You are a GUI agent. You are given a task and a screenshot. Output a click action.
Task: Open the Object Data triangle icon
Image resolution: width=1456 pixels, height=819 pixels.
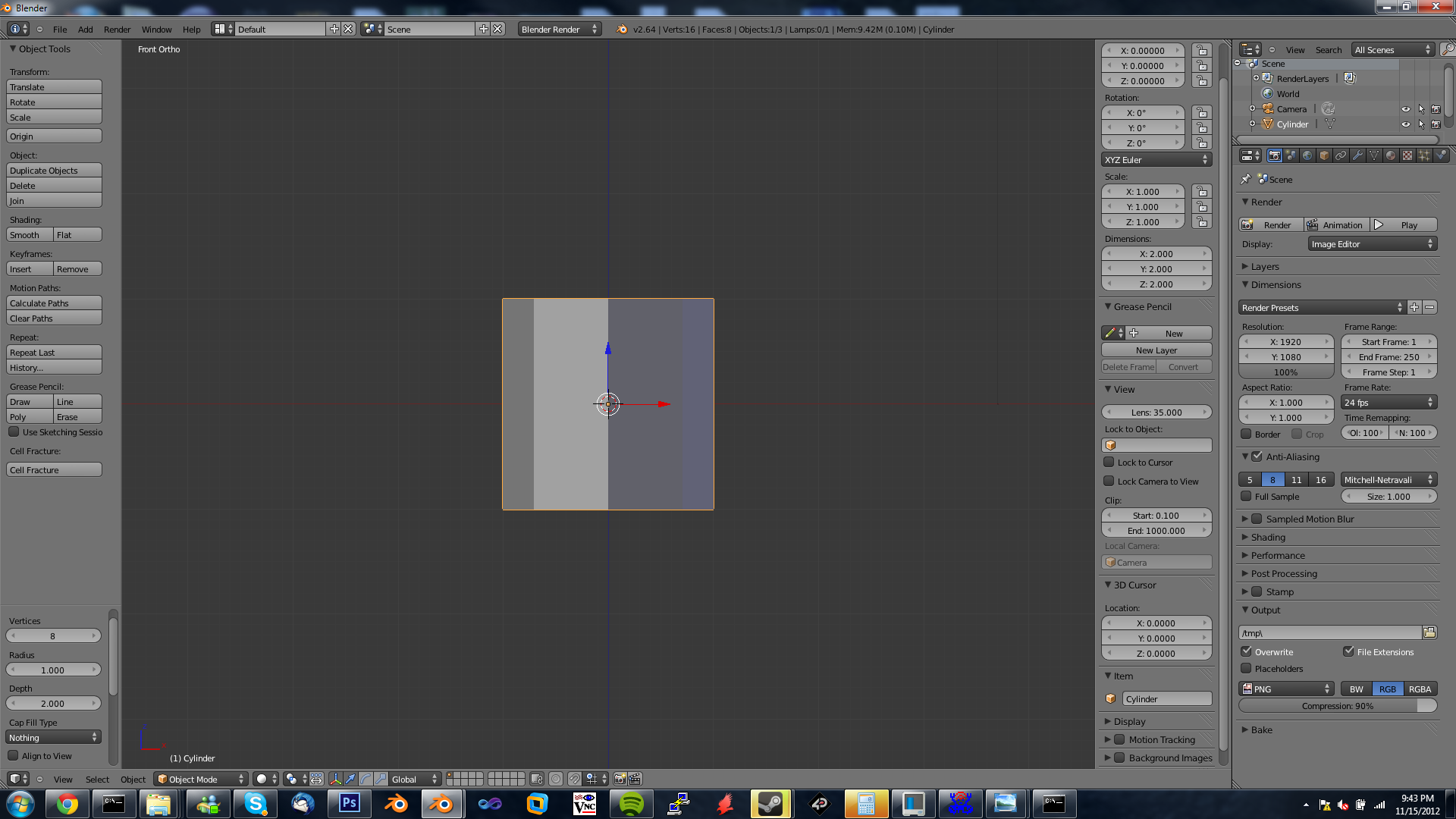1374,155
